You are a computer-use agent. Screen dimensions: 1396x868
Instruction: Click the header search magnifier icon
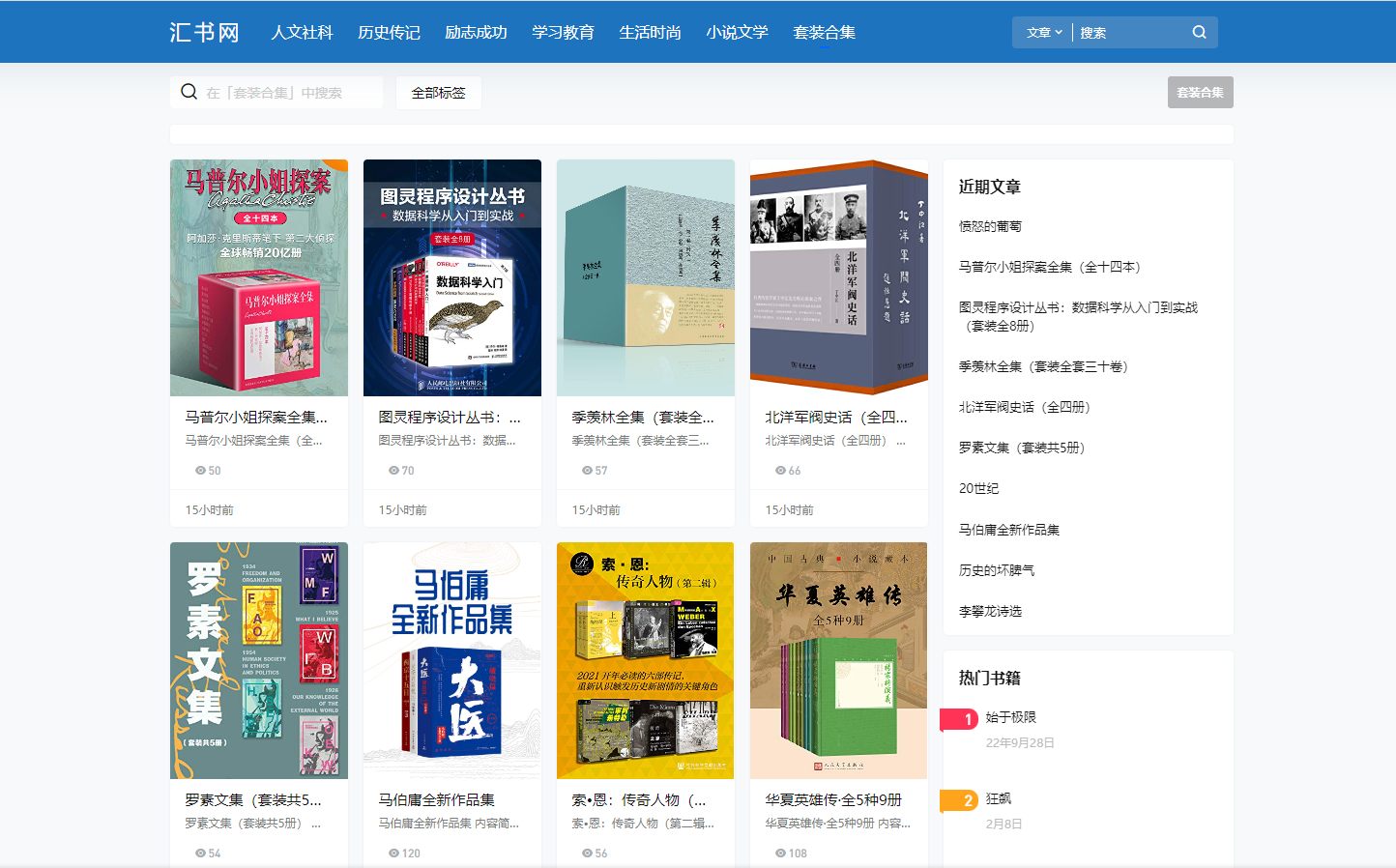pos(1199,32)
